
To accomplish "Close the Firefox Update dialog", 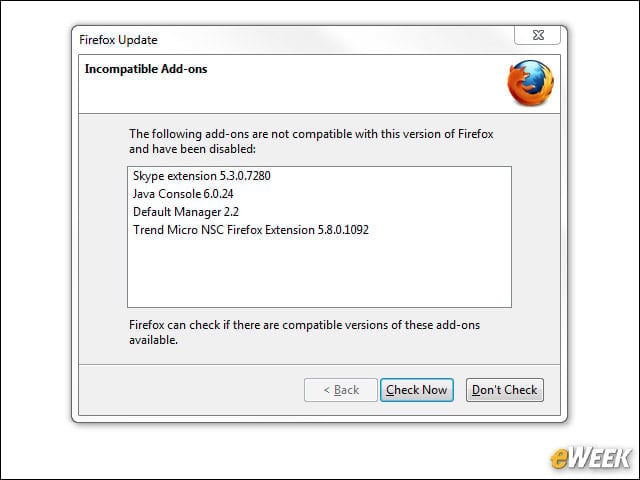I will tap(538, 36).
